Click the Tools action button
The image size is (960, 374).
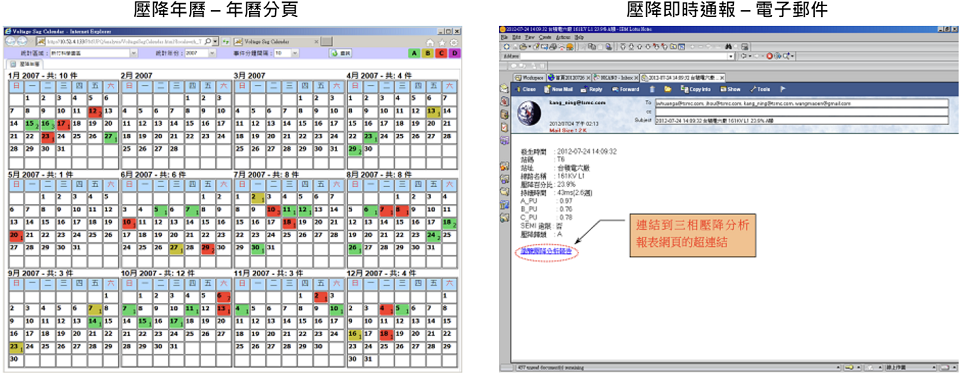760,89
